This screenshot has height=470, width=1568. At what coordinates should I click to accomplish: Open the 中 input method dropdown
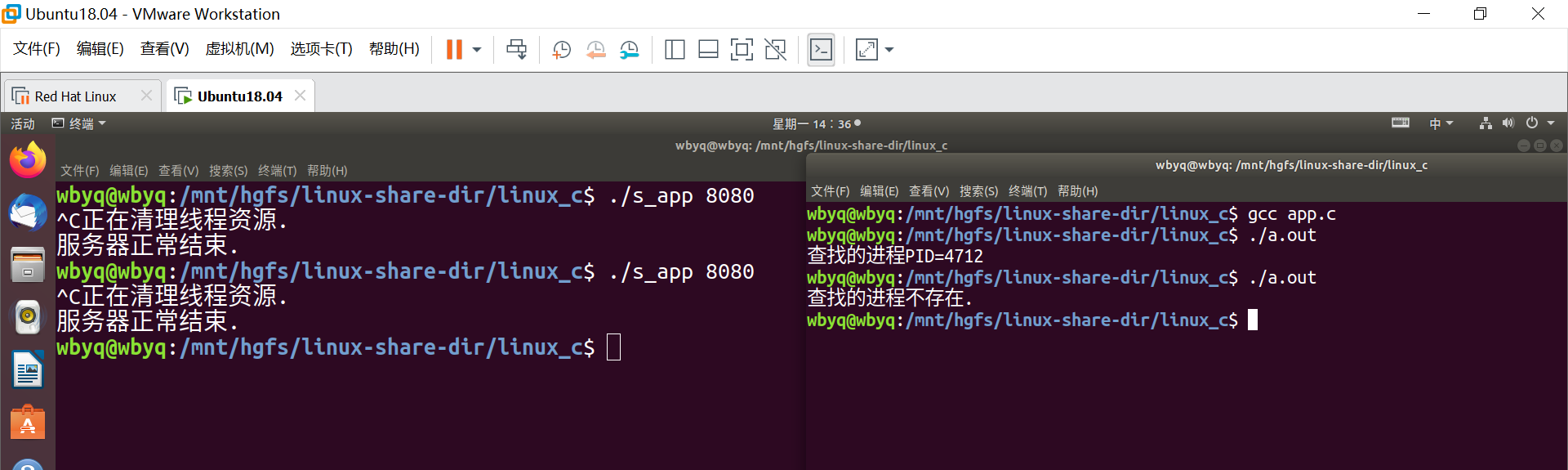[1441, 123]
